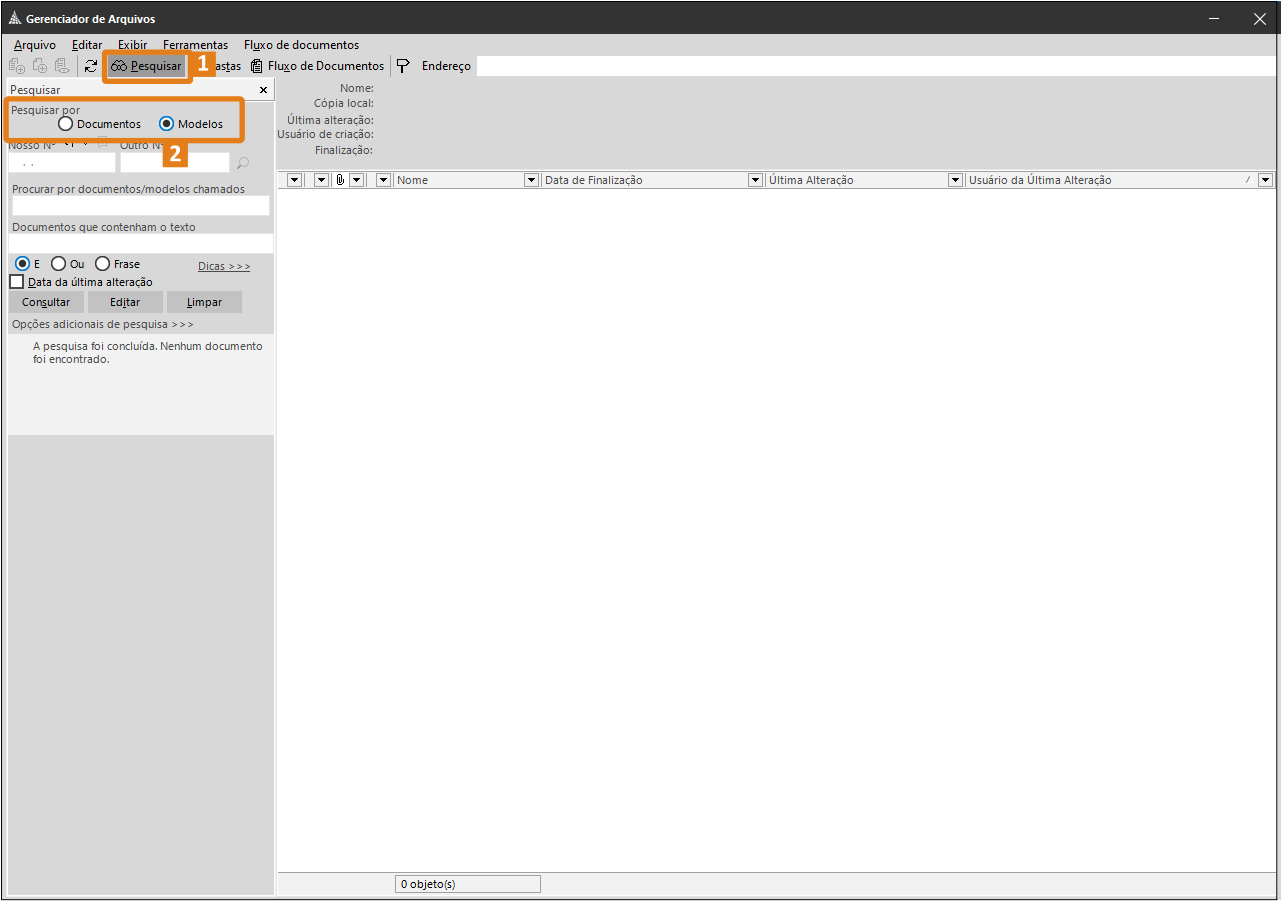Open the Data de Finalização filter dropdown

pos(756,180)
